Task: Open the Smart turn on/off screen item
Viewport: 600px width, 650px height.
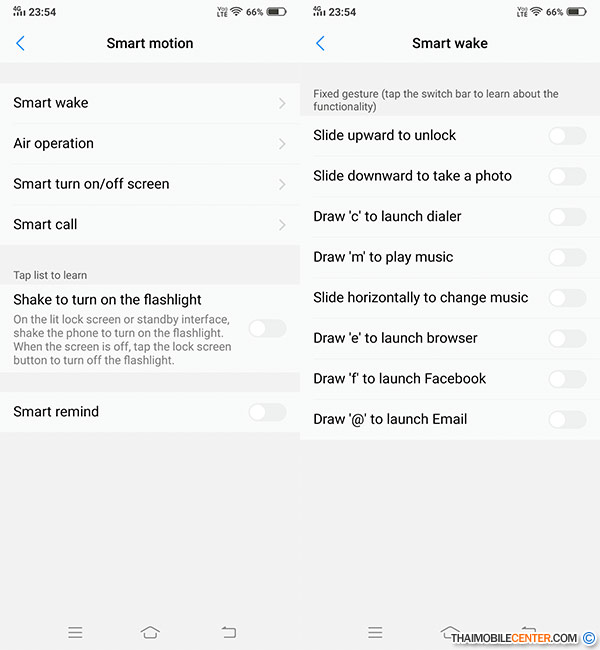Action: point(150,184)
